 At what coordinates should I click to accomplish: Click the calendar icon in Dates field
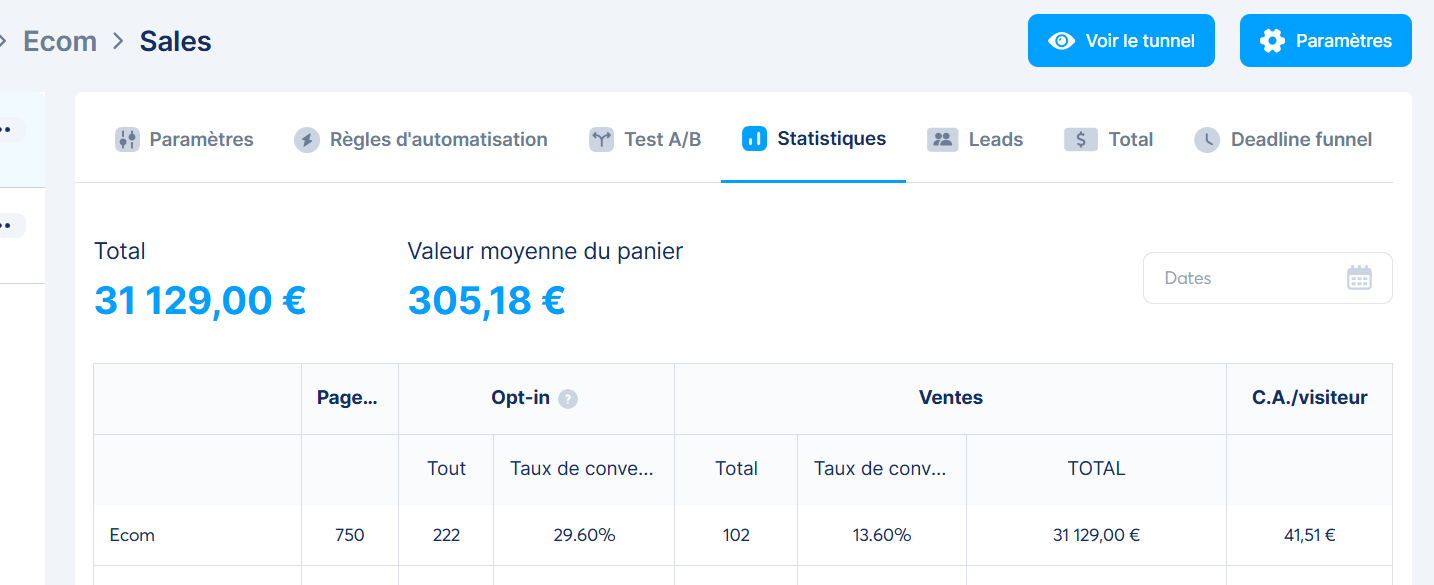(1359, 278)
